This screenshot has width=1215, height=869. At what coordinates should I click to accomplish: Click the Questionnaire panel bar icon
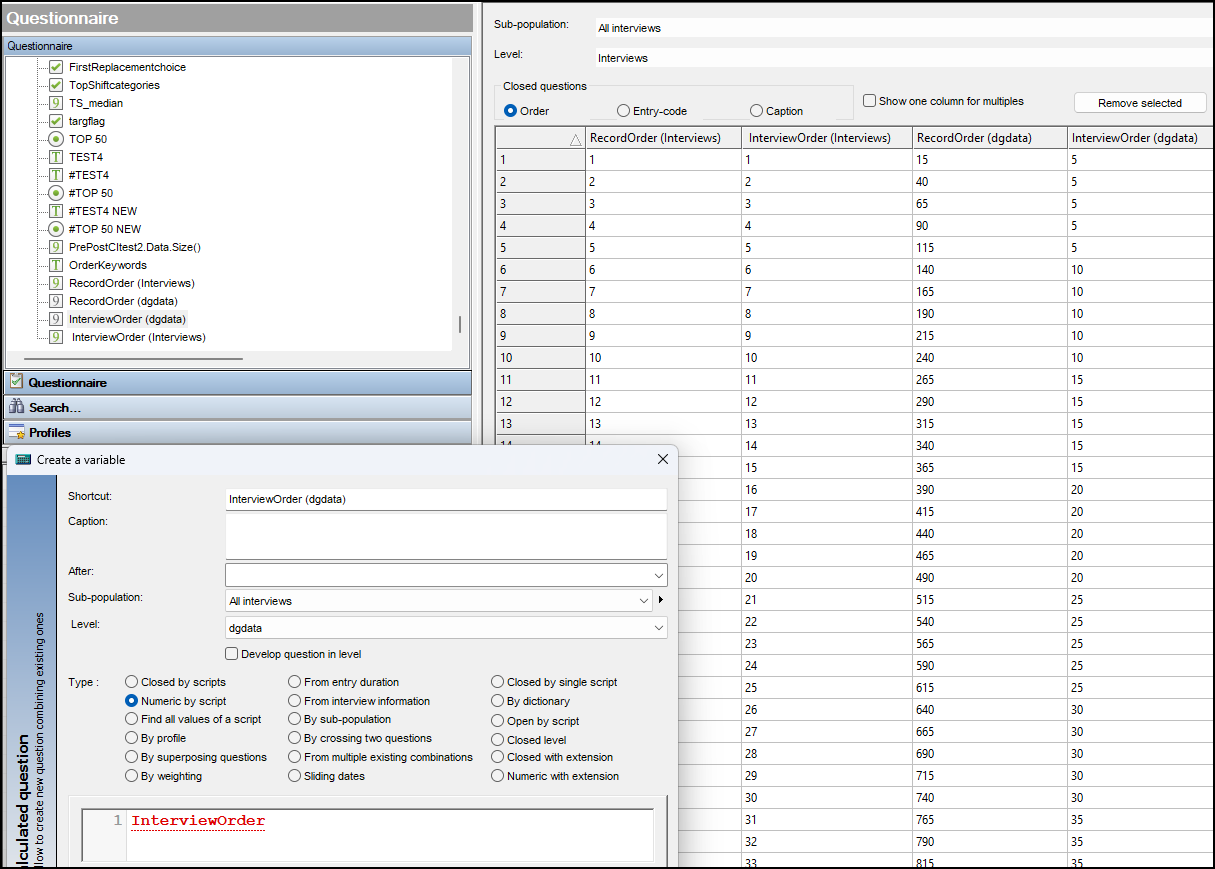click(16, 382)
